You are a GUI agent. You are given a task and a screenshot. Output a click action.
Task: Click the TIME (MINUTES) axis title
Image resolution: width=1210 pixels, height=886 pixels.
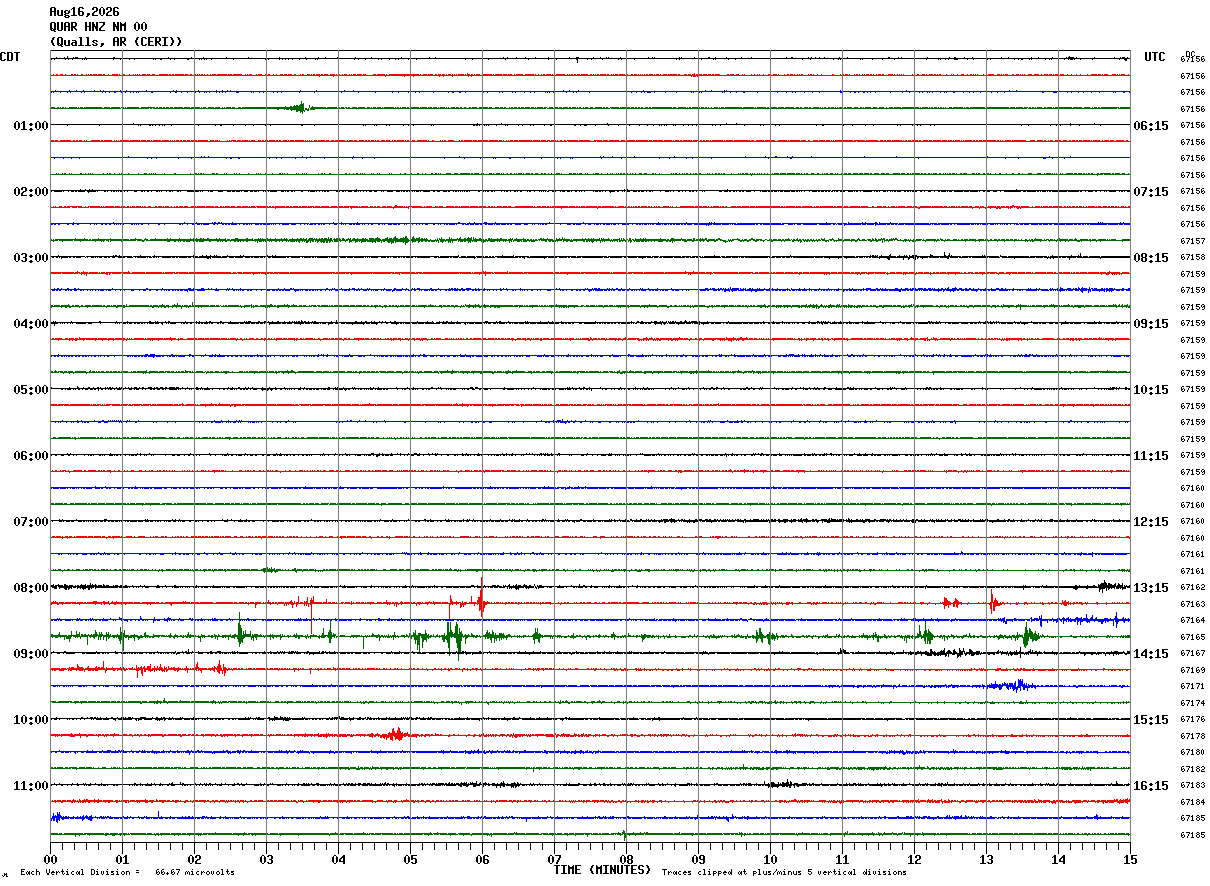point(602,870)
